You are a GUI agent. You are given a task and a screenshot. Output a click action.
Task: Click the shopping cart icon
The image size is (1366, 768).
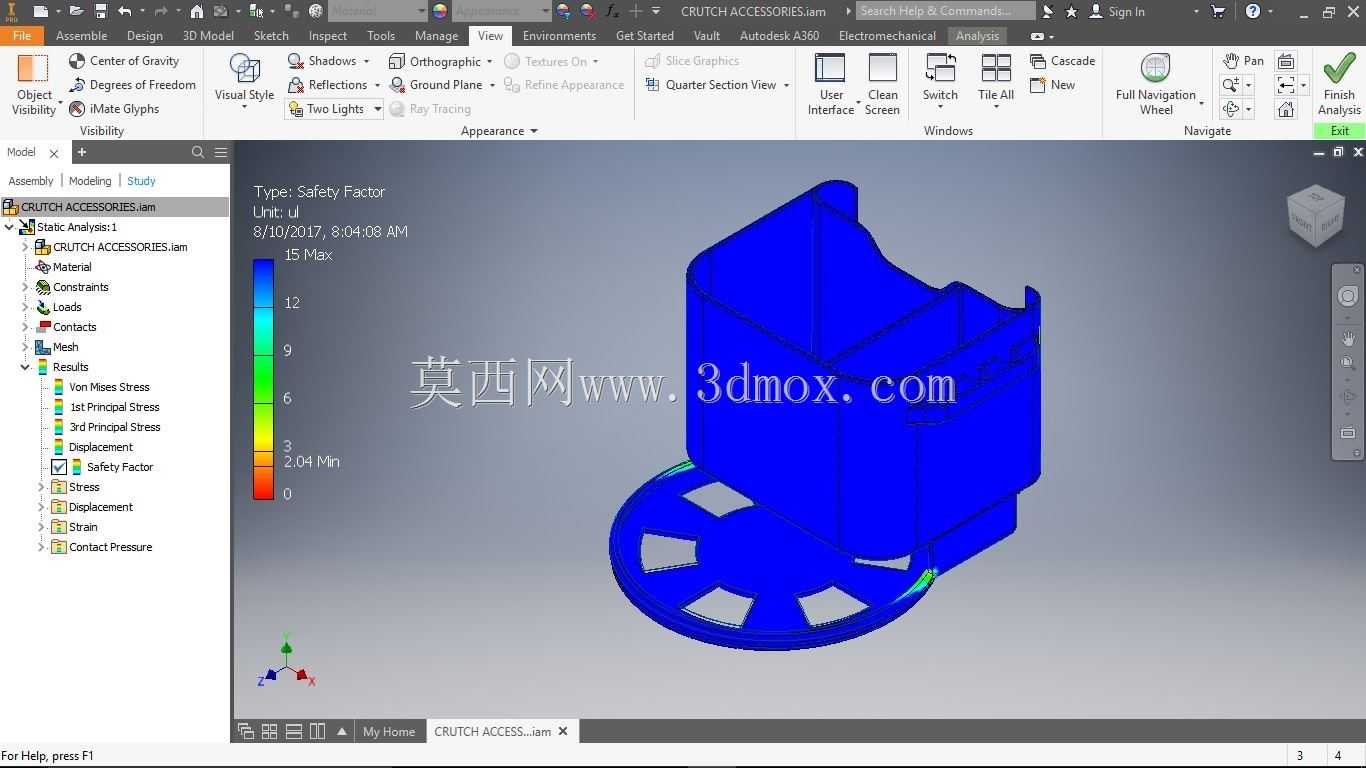1218,11
